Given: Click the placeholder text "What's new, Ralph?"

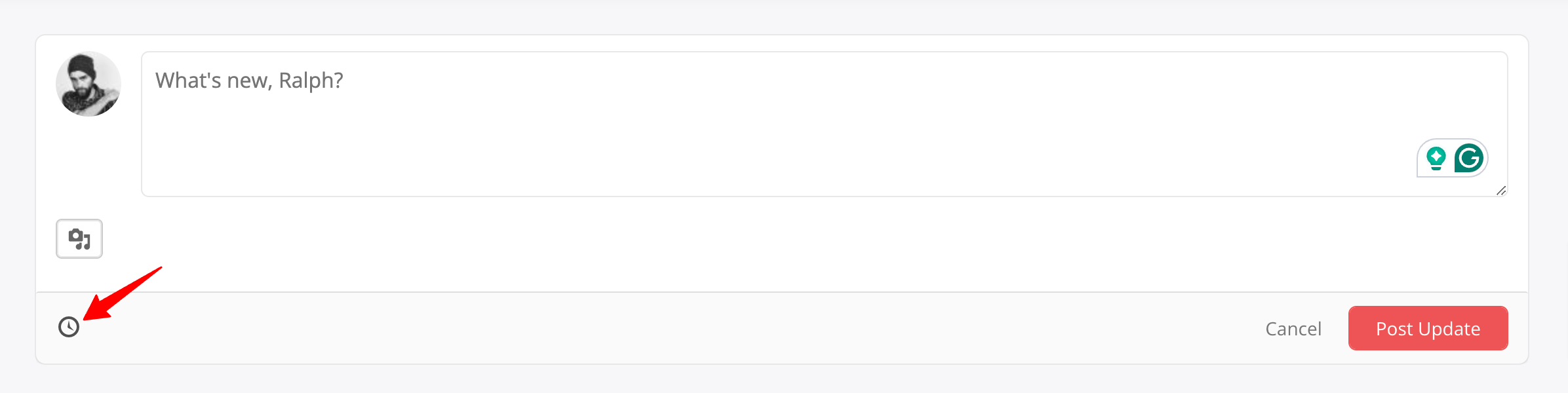Looking at the screenshot, I should tap(249, 81).
